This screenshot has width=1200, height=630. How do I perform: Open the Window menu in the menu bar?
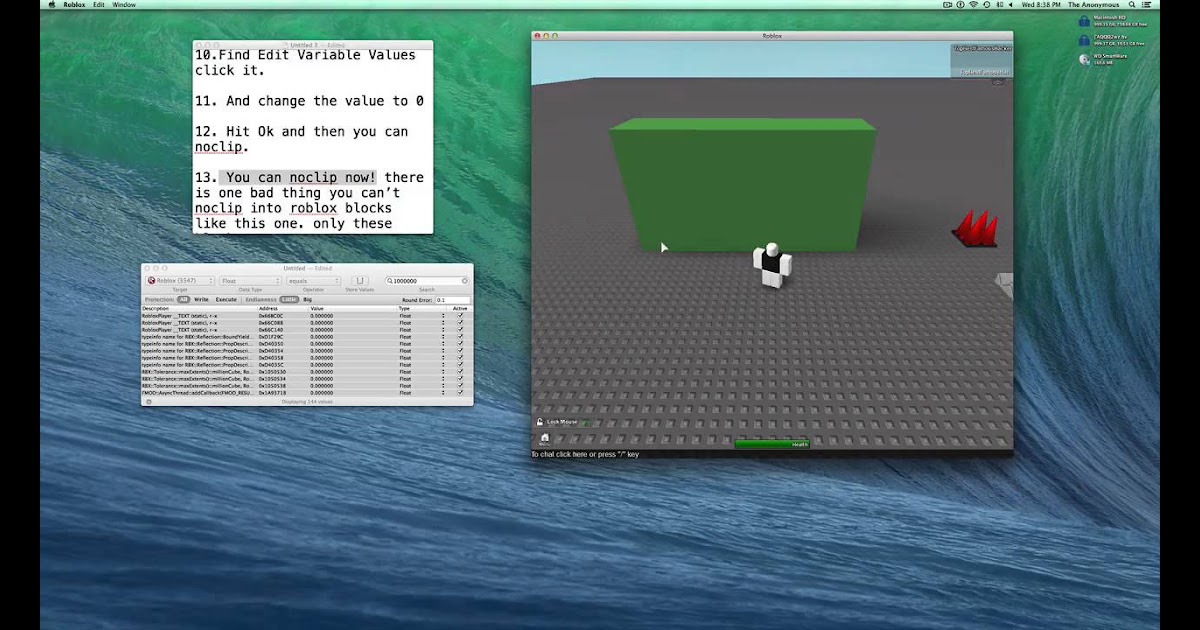(124, 5)
